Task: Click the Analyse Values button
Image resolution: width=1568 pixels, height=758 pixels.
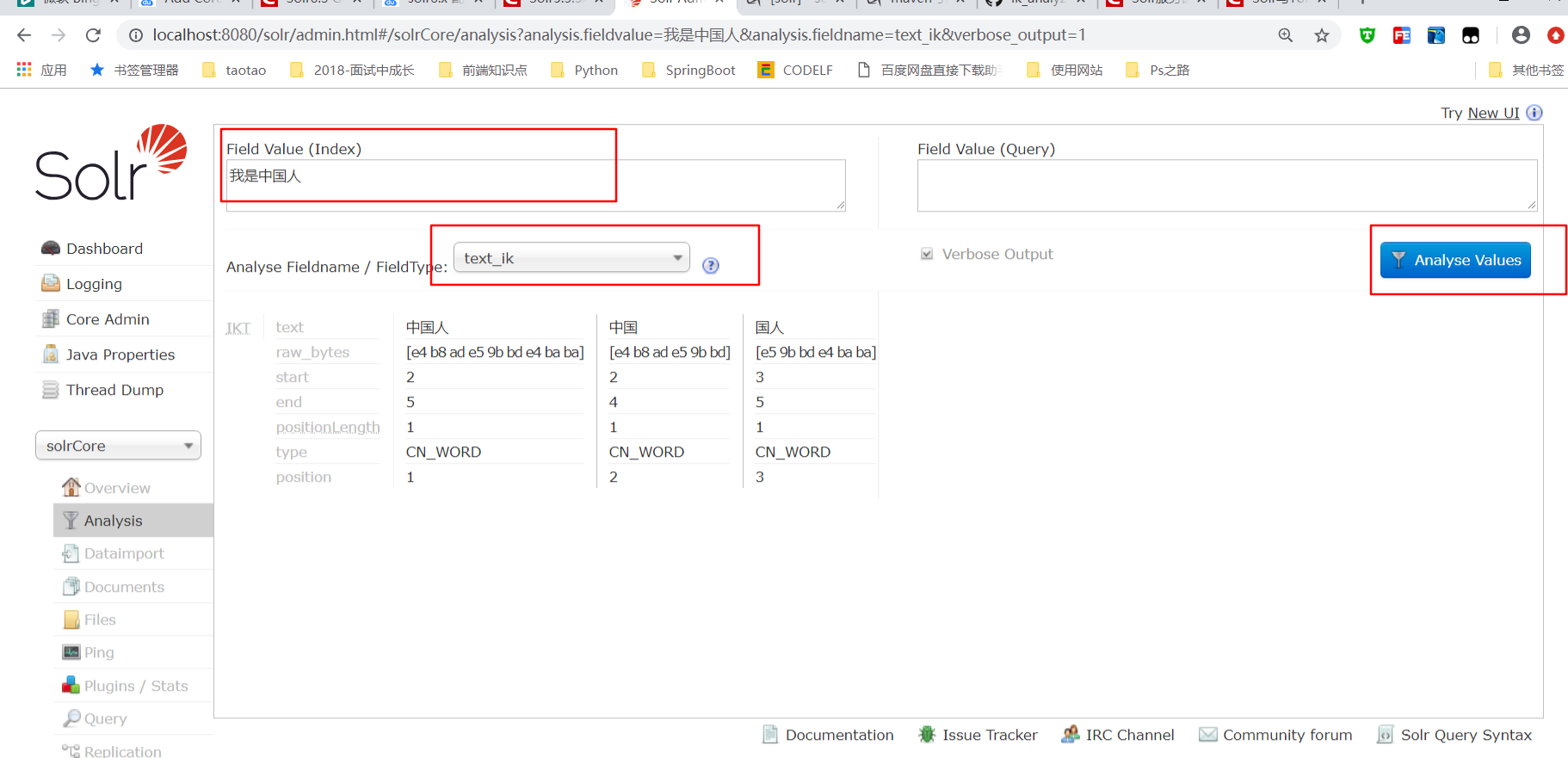Action: 1455,259
